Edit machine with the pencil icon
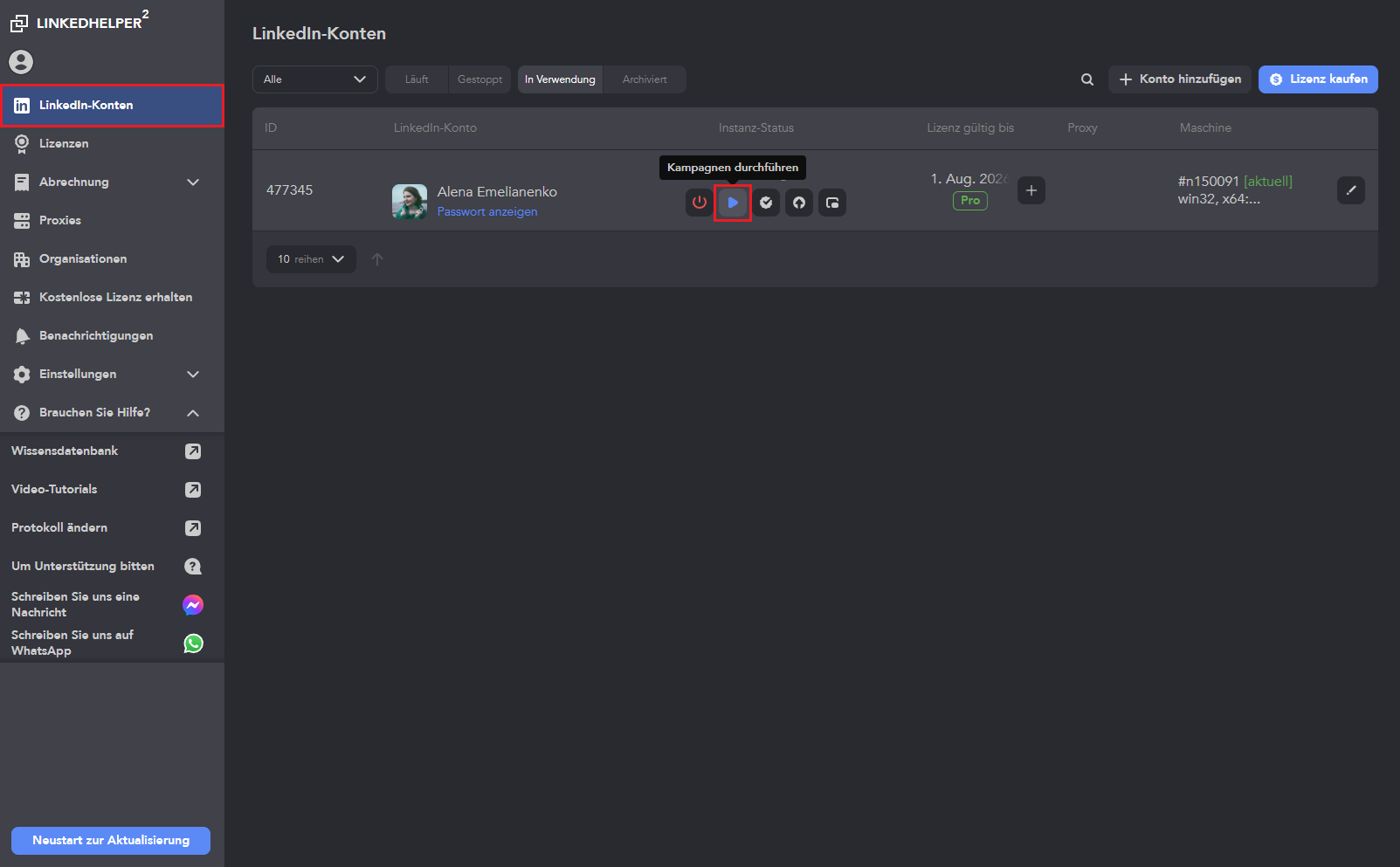This screenshot has width=1400, height=867. [1350, 190]
